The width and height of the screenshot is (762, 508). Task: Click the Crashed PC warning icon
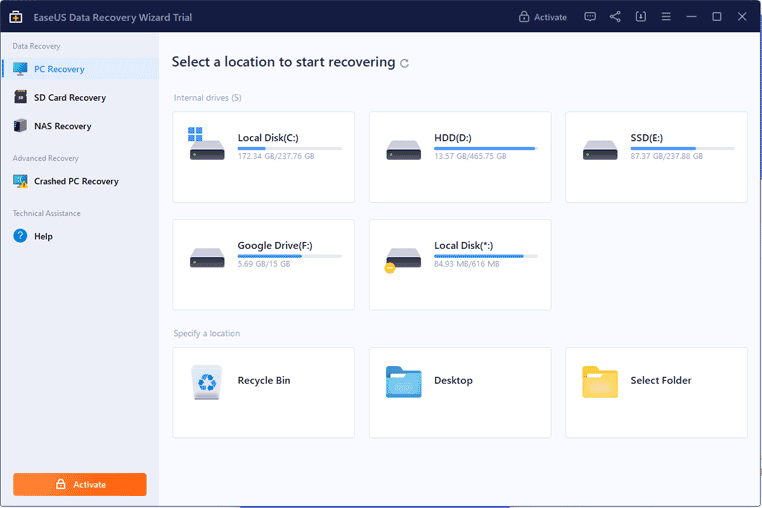click(x=20, y=181)
